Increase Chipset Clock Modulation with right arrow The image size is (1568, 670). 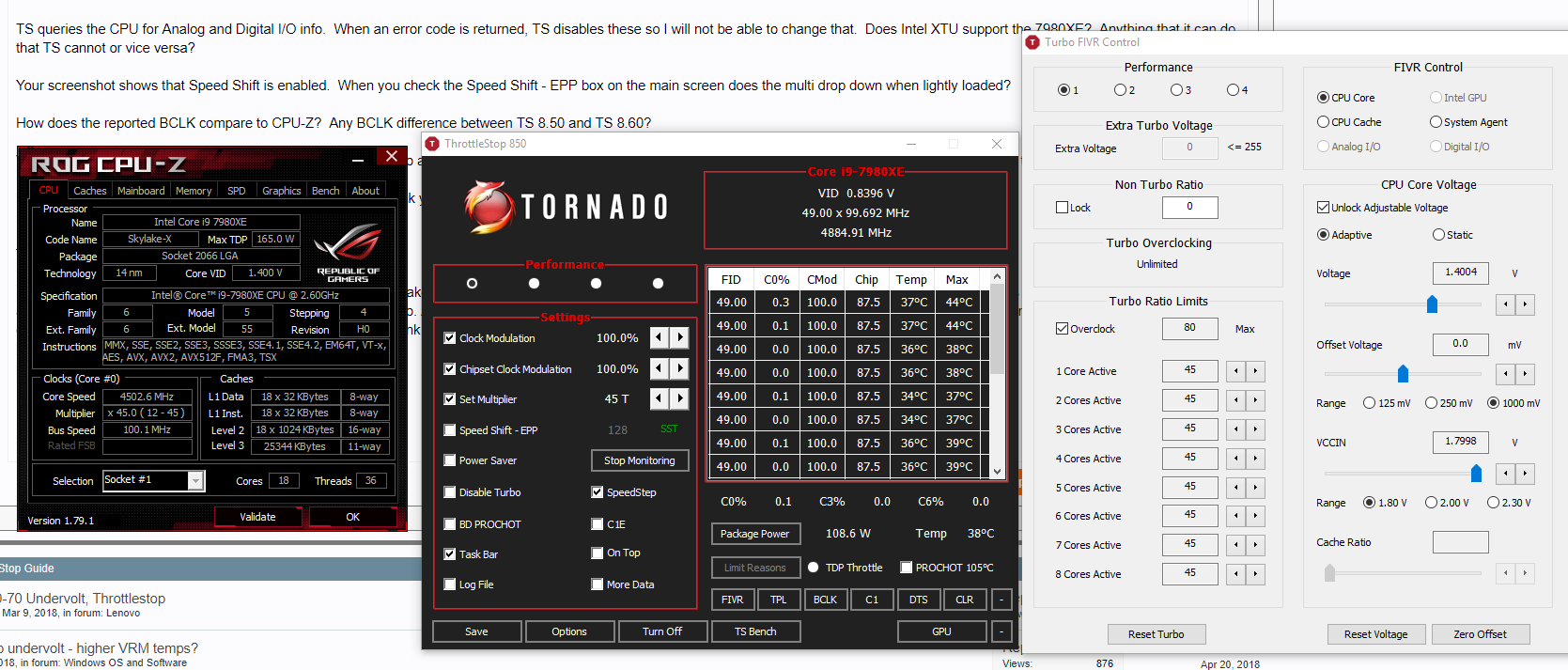679,368
